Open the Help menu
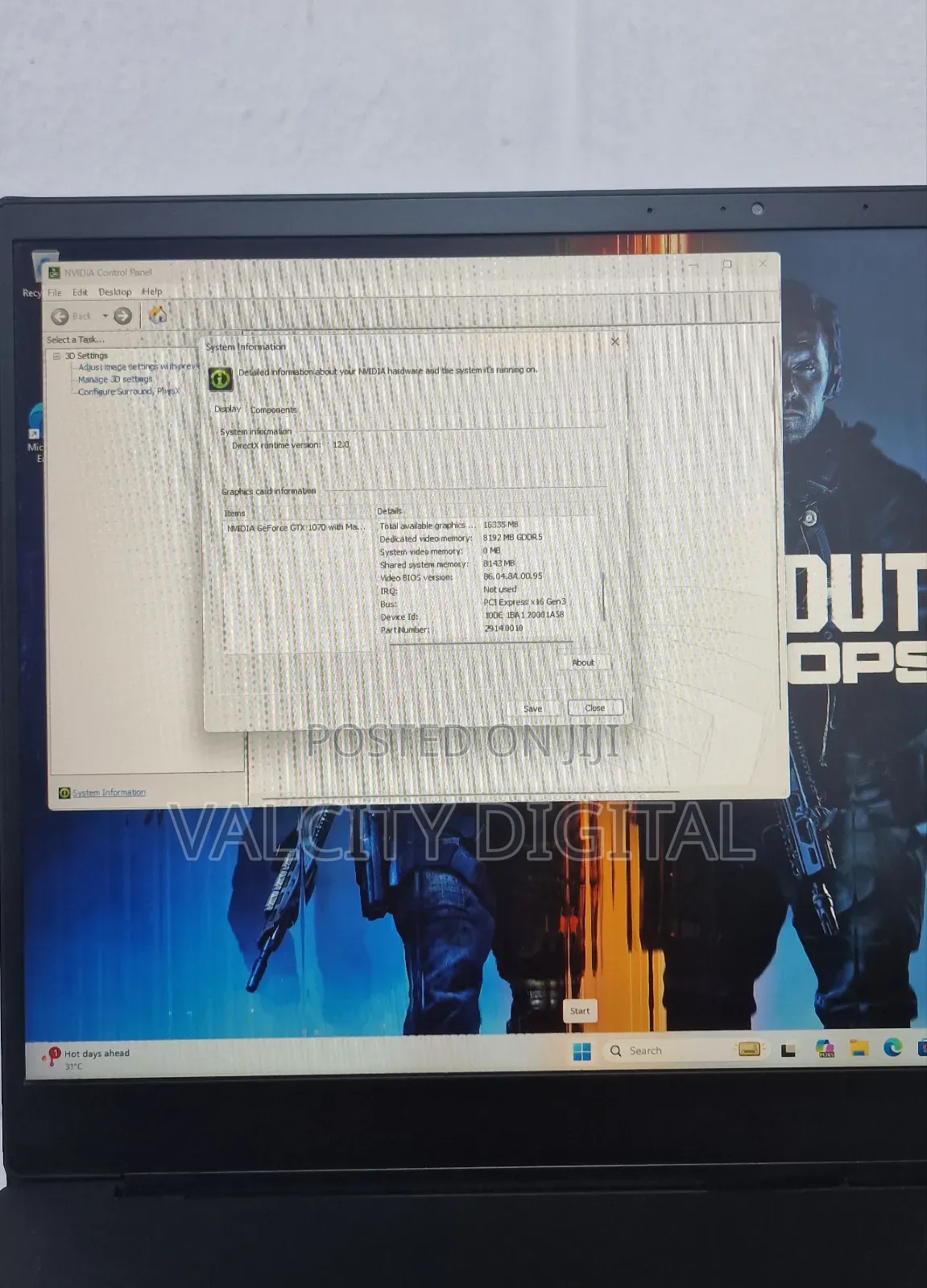This screenshot has width=927, height=1288. (151, 291)
